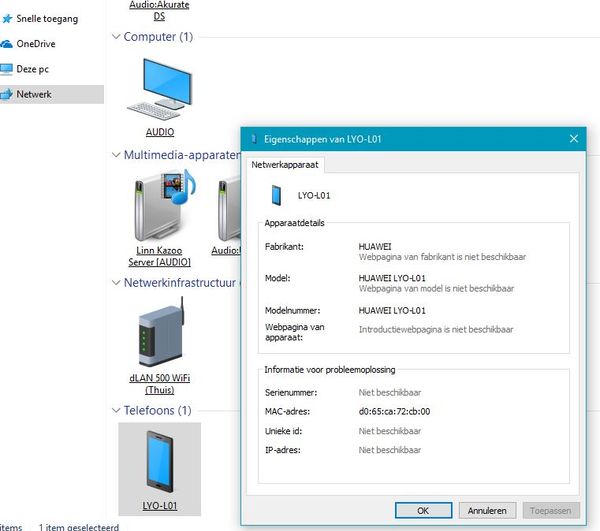600x531 pixels.
Task: Switch to the Netwerkapparaat tab
Action: (x=285, y=163)
